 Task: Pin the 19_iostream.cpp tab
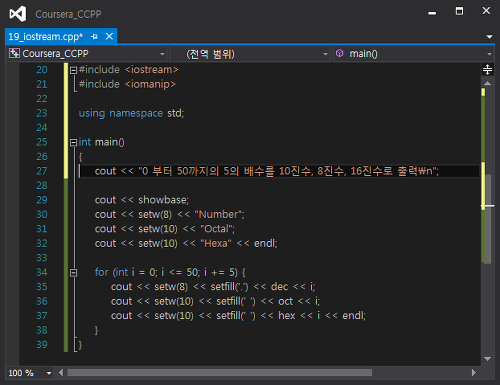pos(94,37)
